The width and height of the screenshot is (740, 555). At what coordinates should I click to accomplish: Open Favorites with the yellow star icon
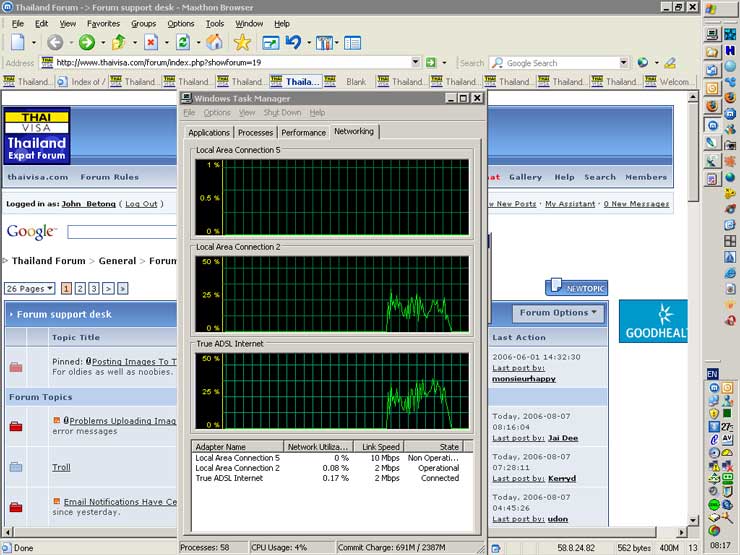pyautogui.click(x=242, y=42)
